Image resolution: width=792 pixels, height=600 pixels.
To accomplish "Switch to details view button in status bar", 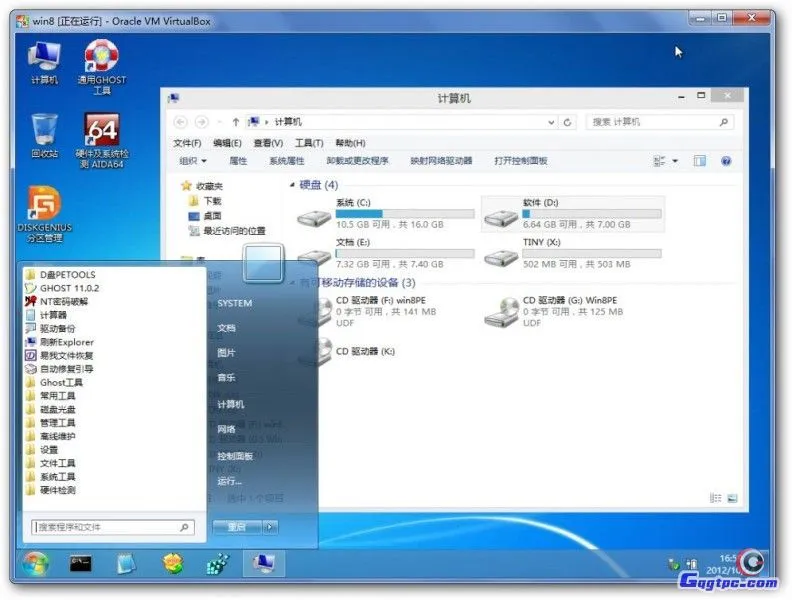I will (715, 498).
